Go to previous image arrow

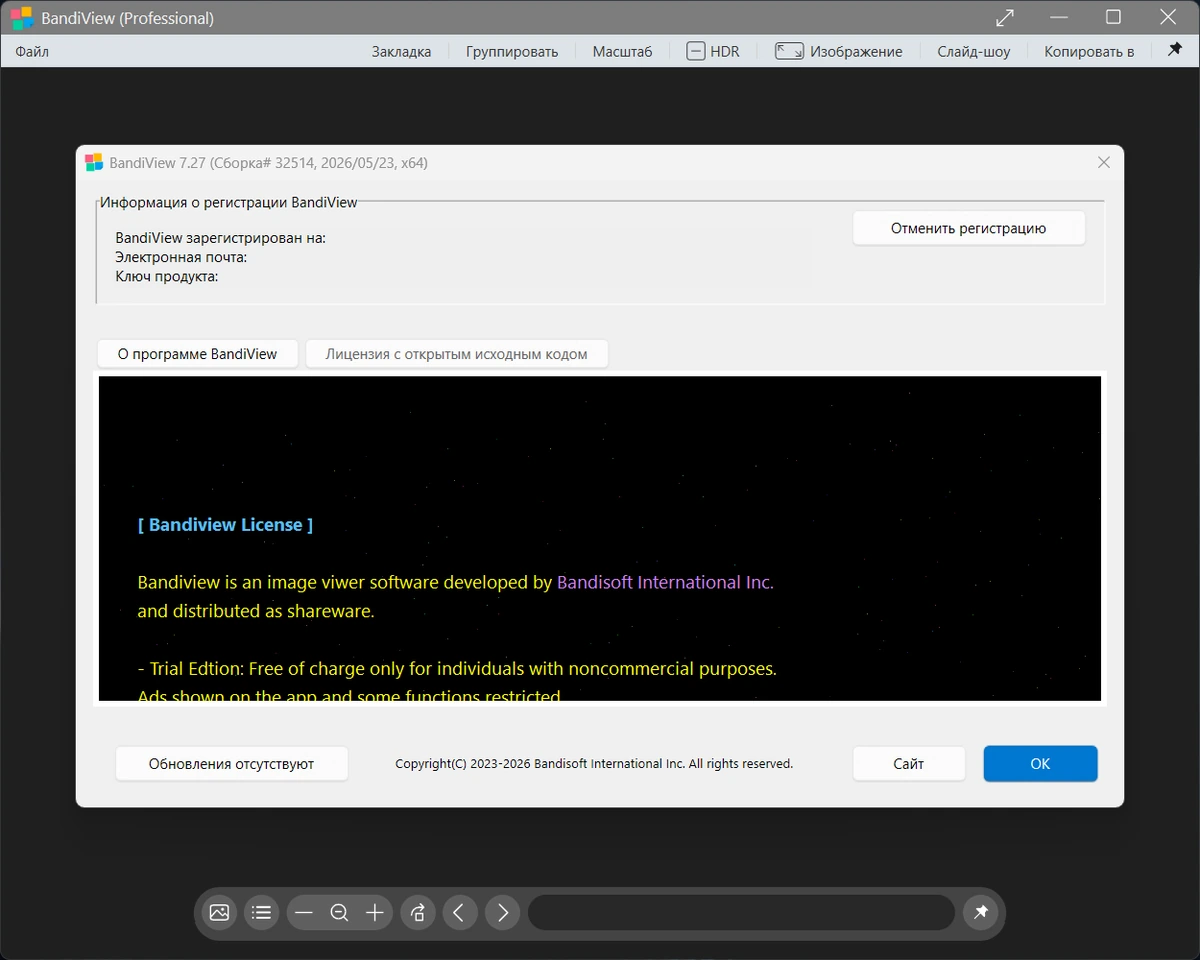(x=460, y=912)
